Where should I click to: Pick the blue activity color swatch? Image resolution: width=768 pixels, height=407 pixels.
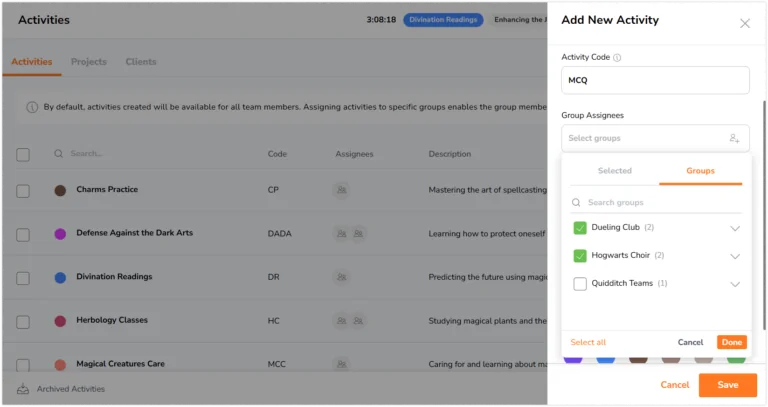click(x=606, y=359)
